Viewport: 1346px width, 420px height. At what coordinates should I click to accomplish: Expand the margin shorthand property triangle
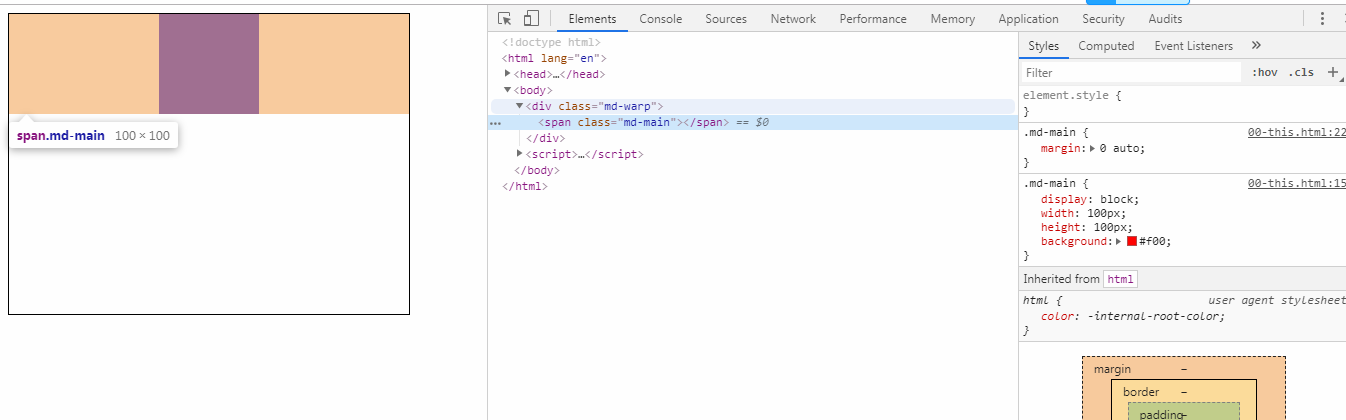click(x=1091, y=148)
